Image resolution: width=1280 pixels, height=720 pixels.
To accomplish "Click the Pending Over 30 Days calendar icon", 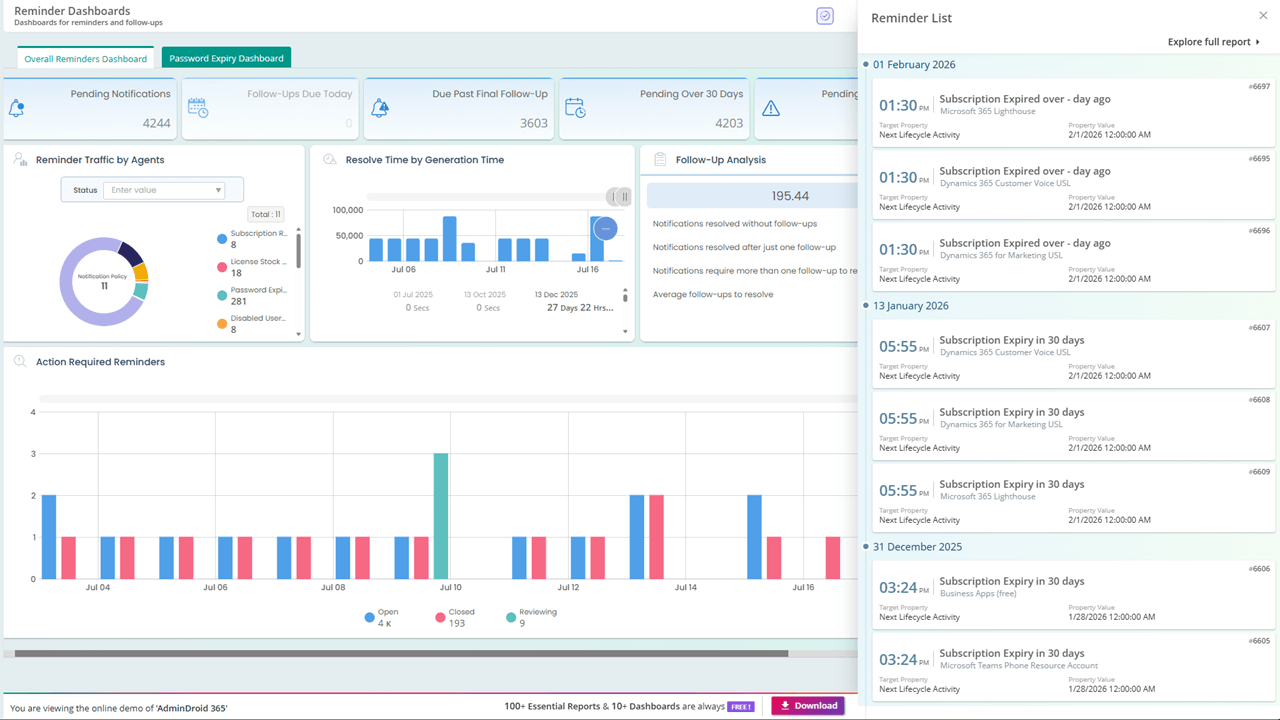I will coord(575,108).
